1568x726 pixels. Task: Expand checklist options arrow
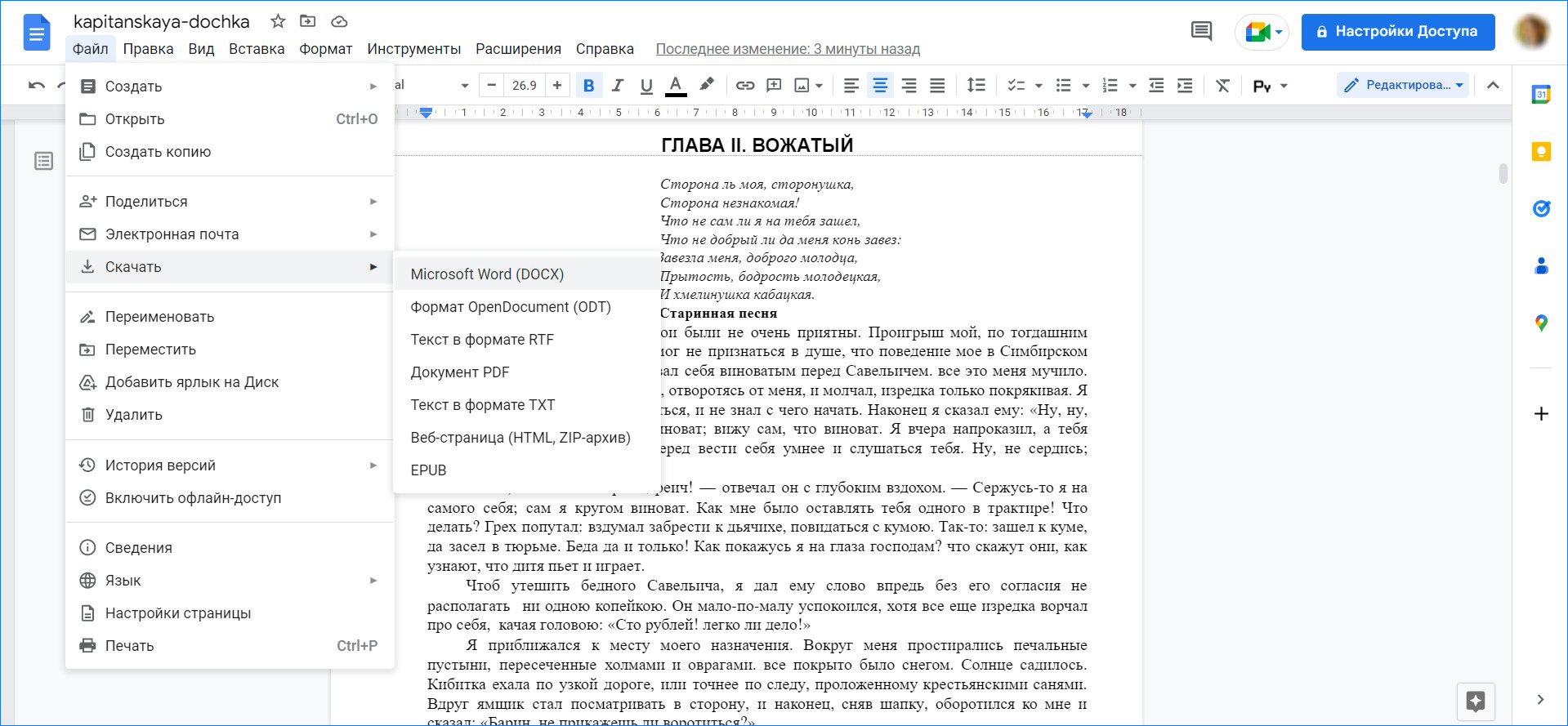[x=1039, y=85]
